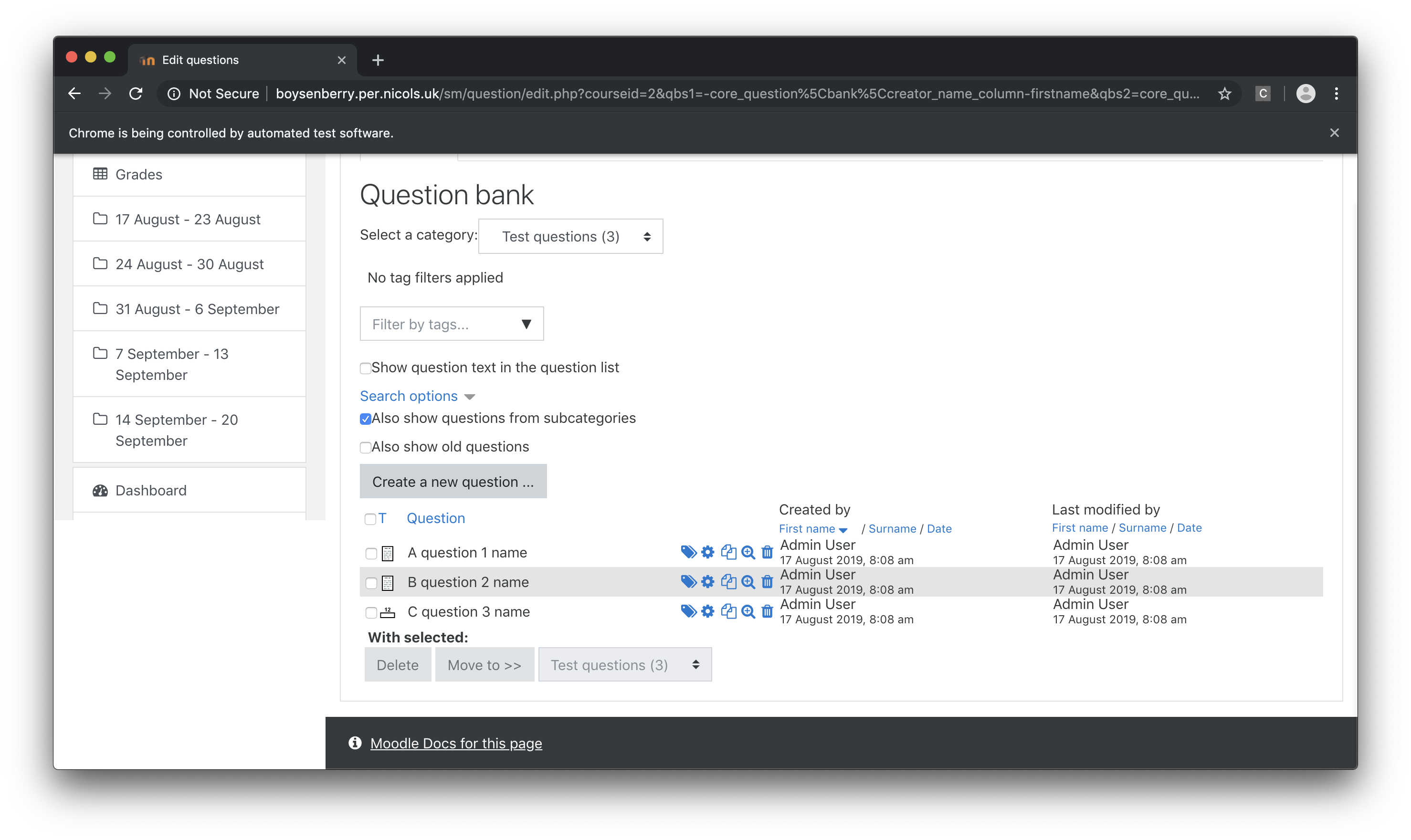Click B question 2 name text
The image size is (1411, 840).
coord(468,582)
